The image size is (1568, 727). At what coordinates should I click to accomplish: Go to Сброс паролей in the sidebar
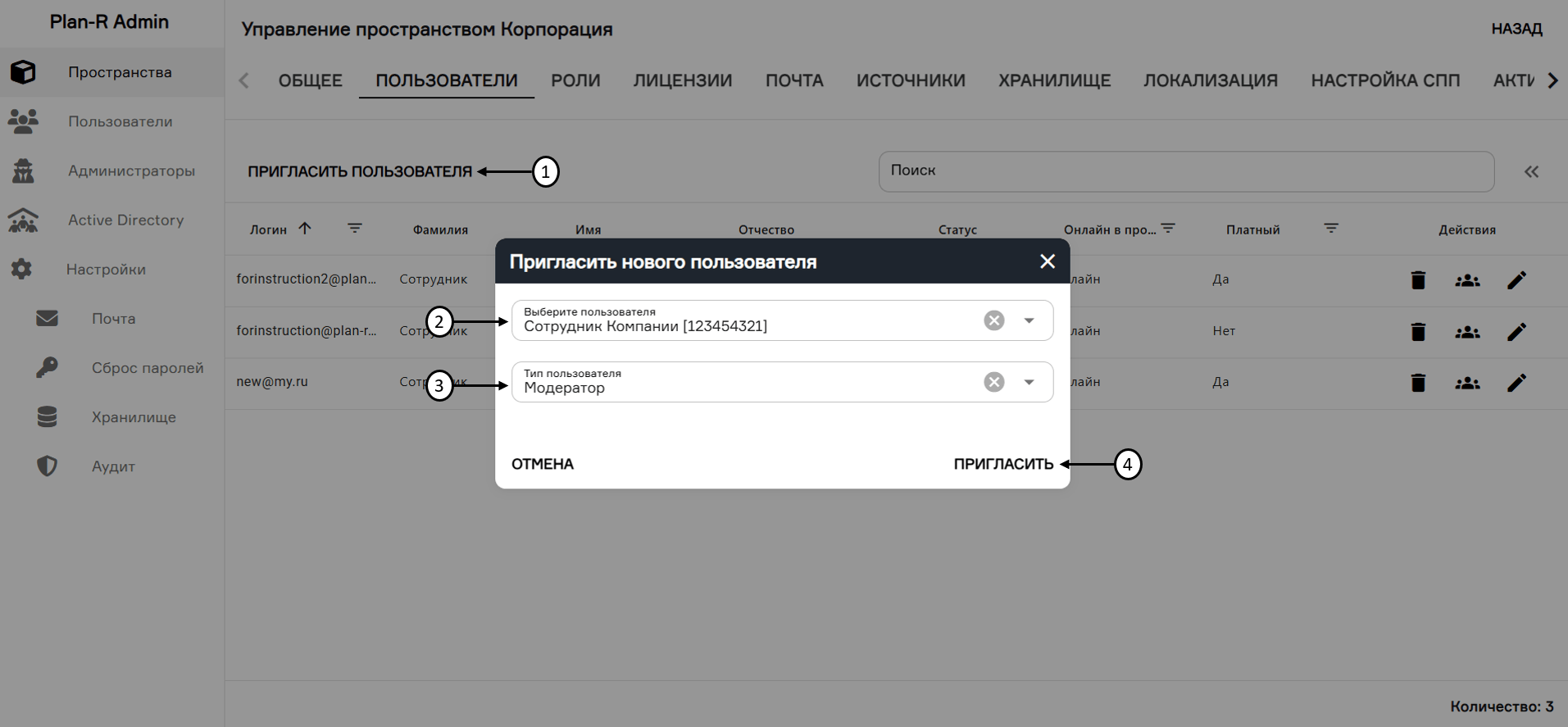click(x=148, y=368)
